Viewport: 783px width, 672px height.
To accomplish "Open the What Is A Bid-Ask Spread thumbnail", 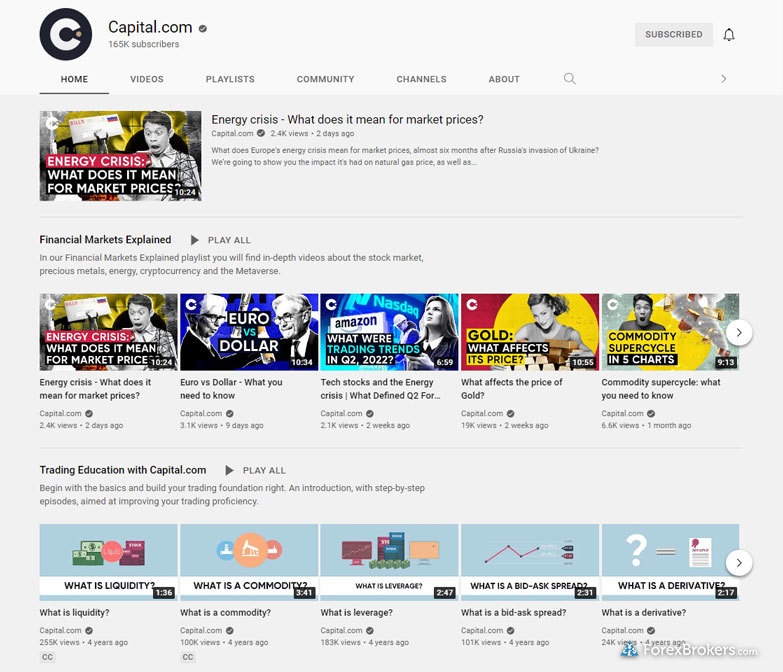I will pos(530,562).
